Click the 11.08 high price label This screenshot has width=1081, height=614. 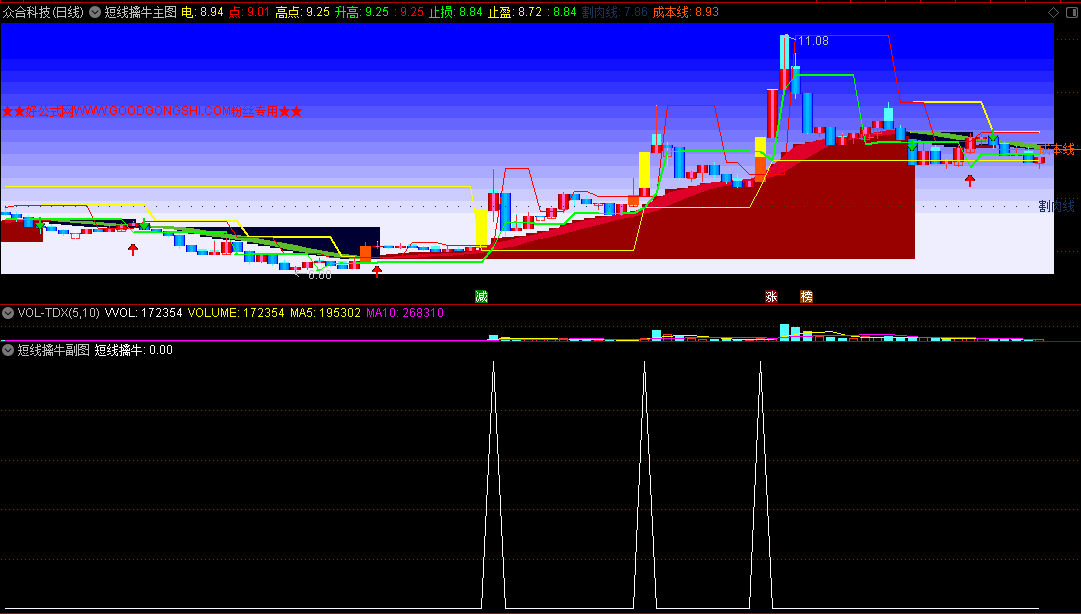[x=813, y=41]
